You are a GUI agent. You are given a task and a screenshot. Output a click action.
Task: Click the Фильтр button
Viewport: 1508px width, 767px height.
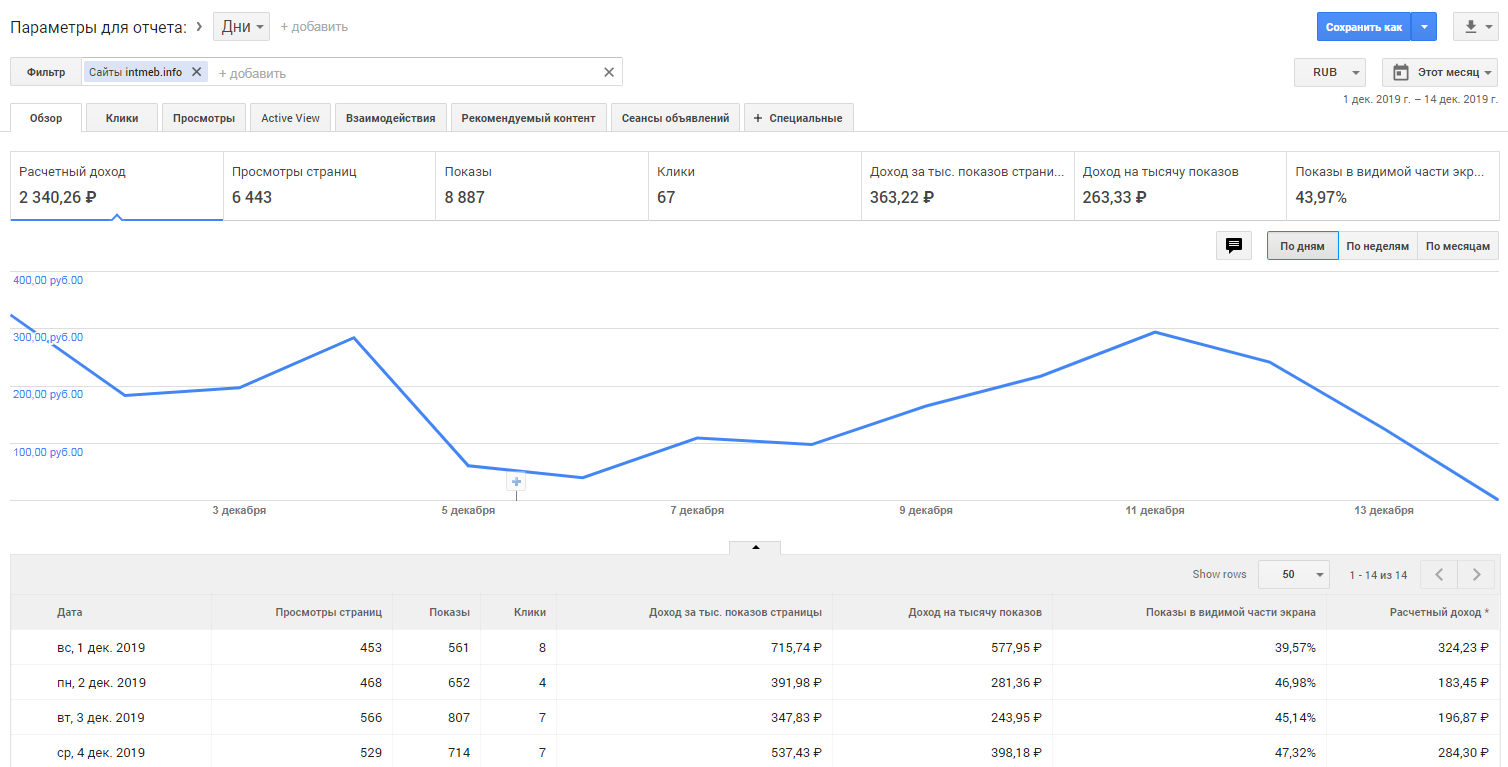(46, 72)
